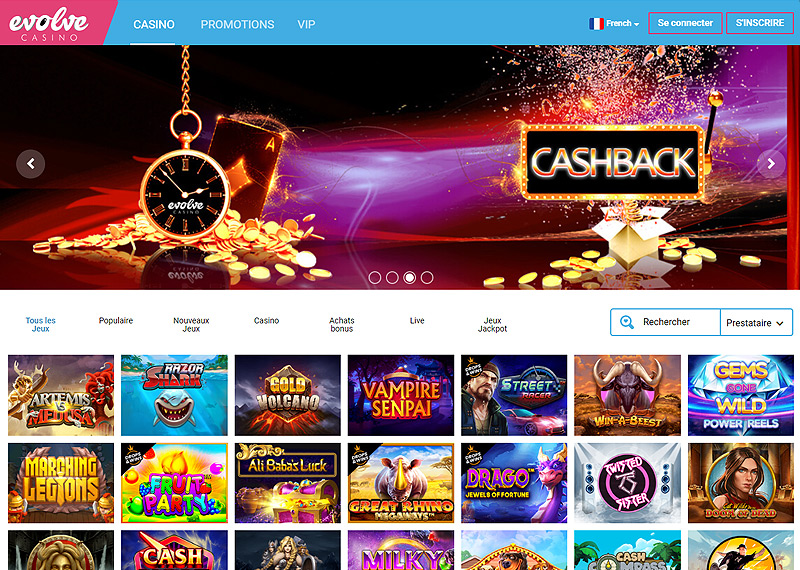Launch the Gold Volcano game

[288, 395]
